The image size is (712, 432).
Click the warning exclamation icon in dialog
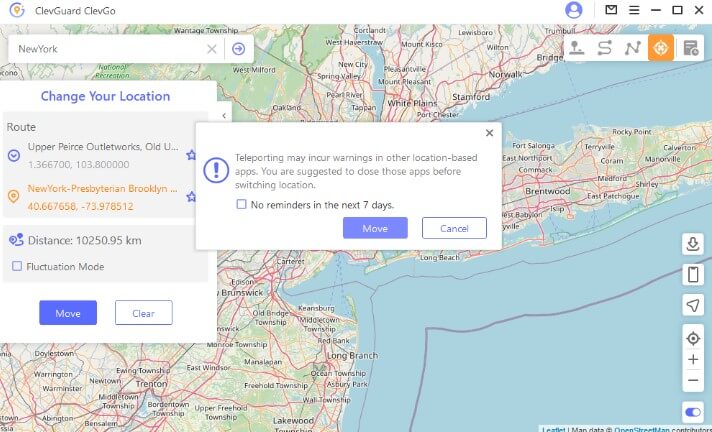click(216, 170)
